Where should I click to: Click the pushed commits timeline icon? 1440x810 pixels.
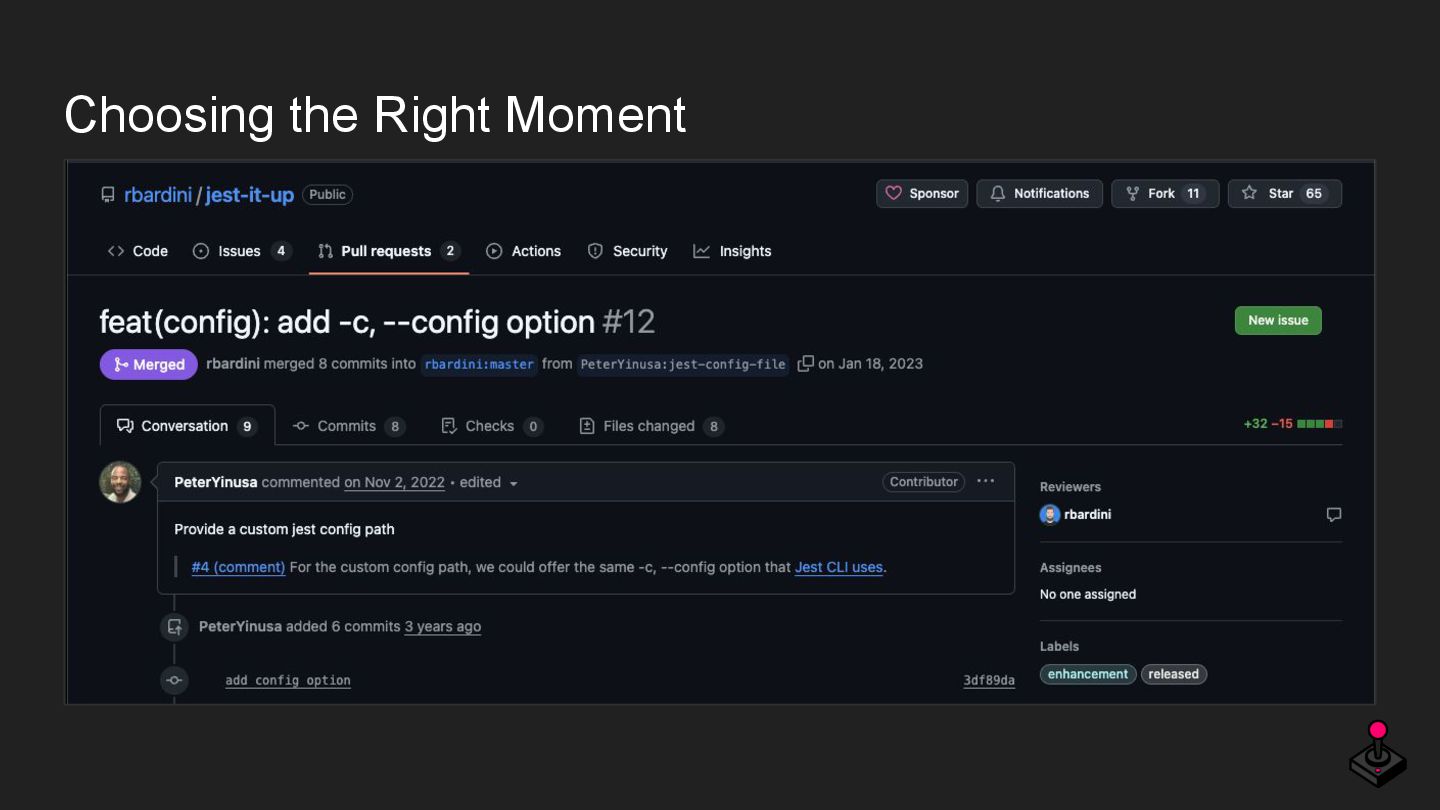pyautogui.click(x=175, y=627)
